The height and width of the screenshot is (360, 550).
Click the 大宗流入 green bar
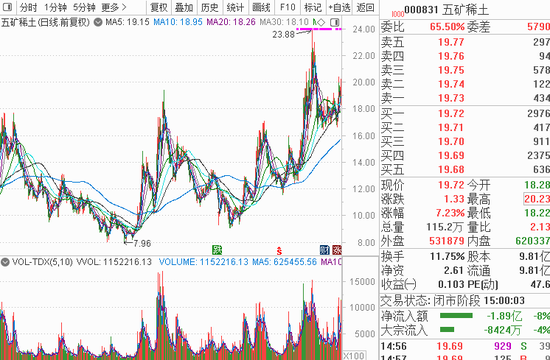[447, 330]
